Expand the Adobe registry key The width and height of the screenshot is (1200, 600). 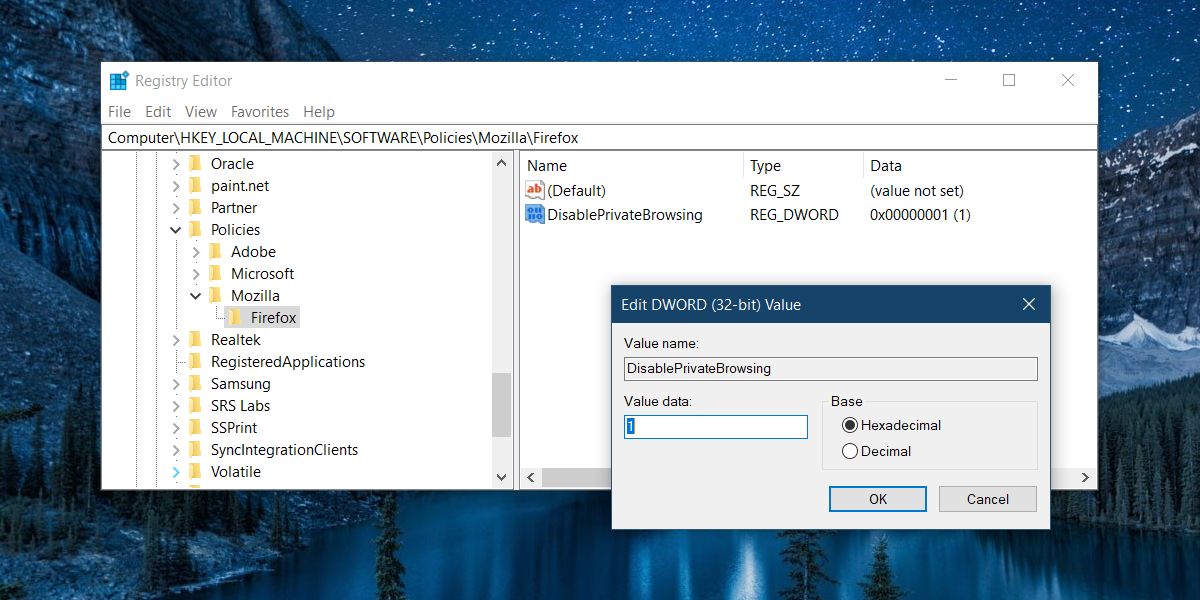196,252
